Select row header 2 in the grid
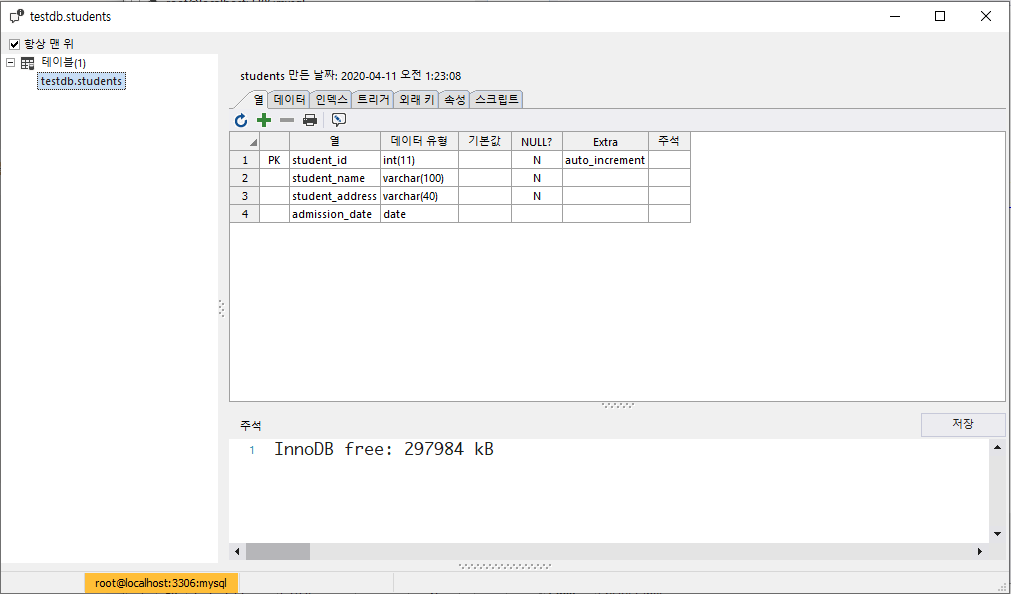The width and height of the screenshot is (1011, 594). (x=244, y=178)
